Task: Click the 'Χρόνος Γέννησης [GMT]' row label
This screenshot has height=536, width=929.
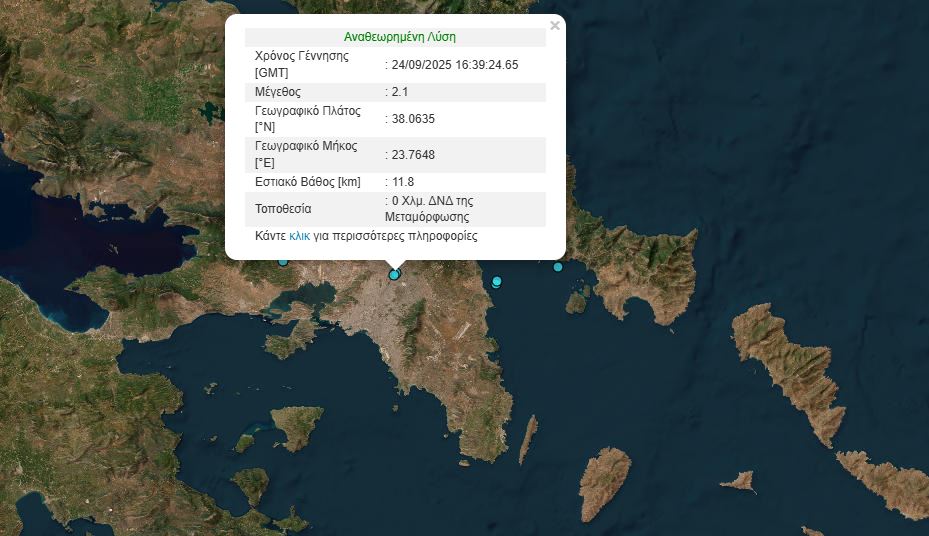Action: pyautogui.click(x=302, y=64)
